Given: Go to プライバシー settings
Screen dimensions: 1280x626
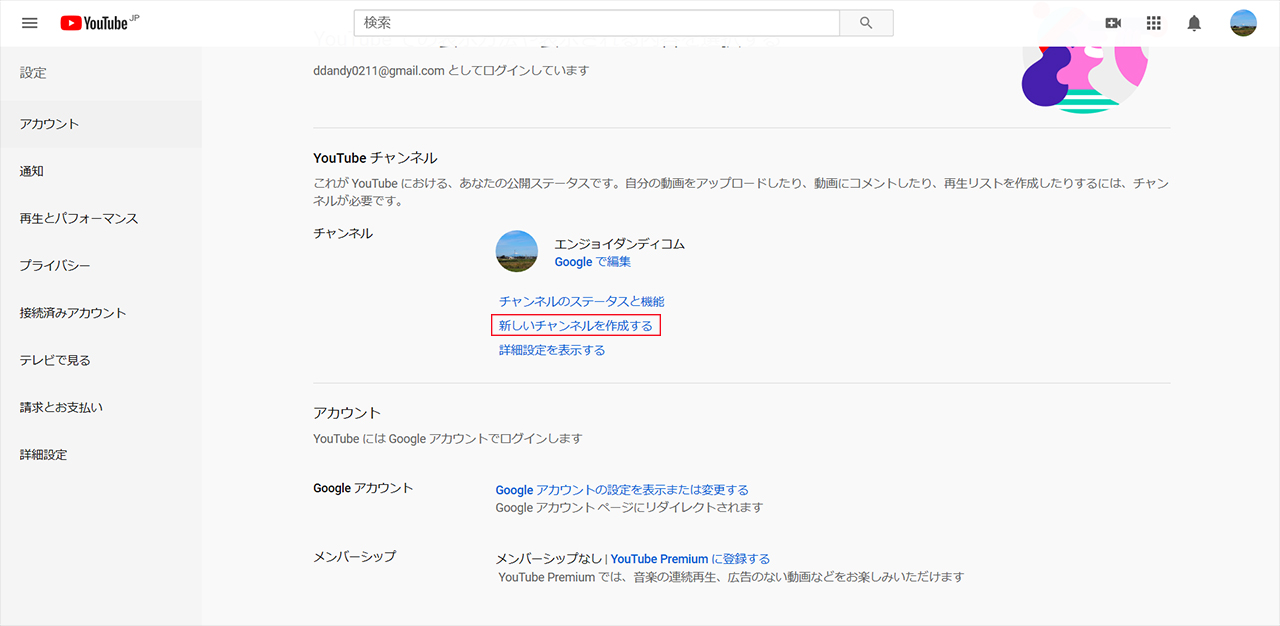Looking at the screenshot, I should (x=101, y=266).
